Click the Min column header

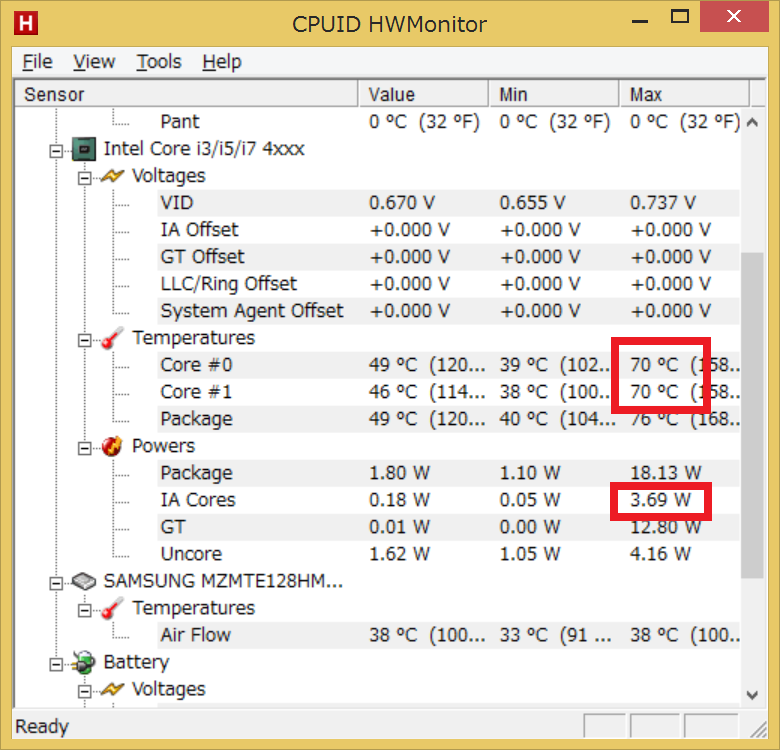(554, 94)
